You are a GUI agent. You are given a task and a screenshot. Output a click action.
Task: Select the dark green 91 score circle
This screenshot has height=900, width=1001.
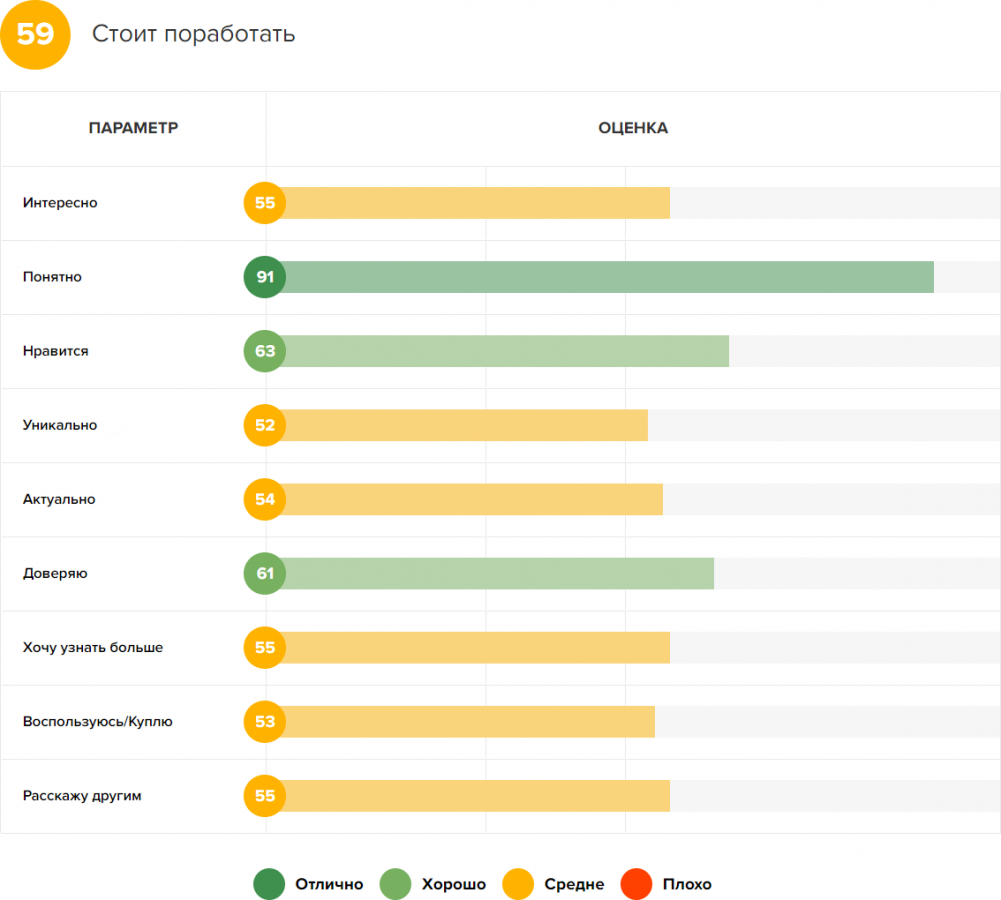pos(265,277)
